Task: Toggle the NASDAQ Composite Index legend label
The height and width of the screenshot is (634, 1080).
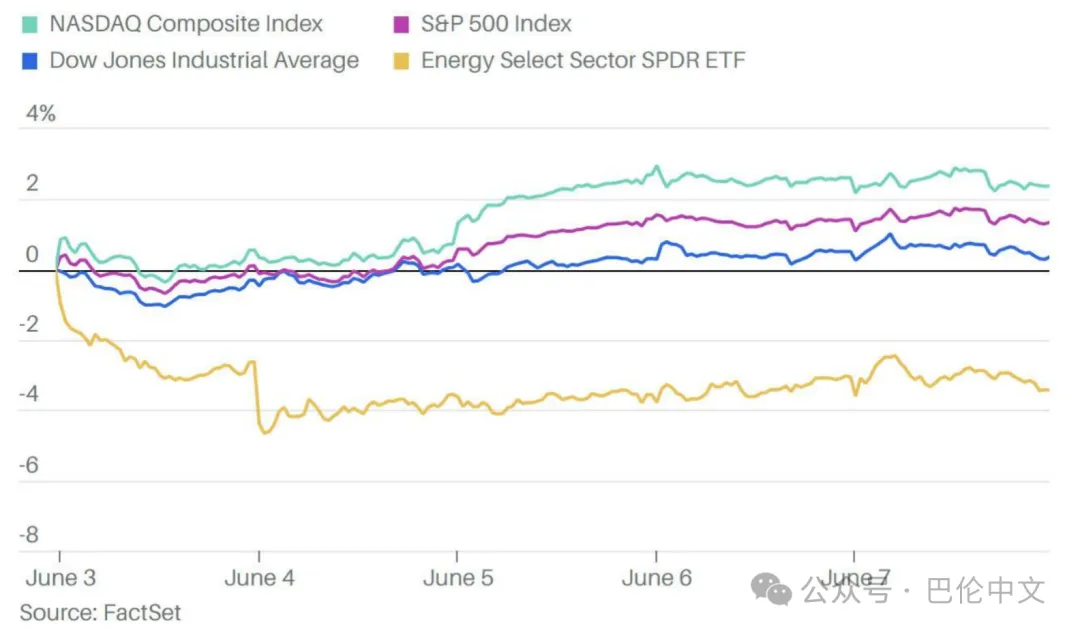Action: coord(186,24)
